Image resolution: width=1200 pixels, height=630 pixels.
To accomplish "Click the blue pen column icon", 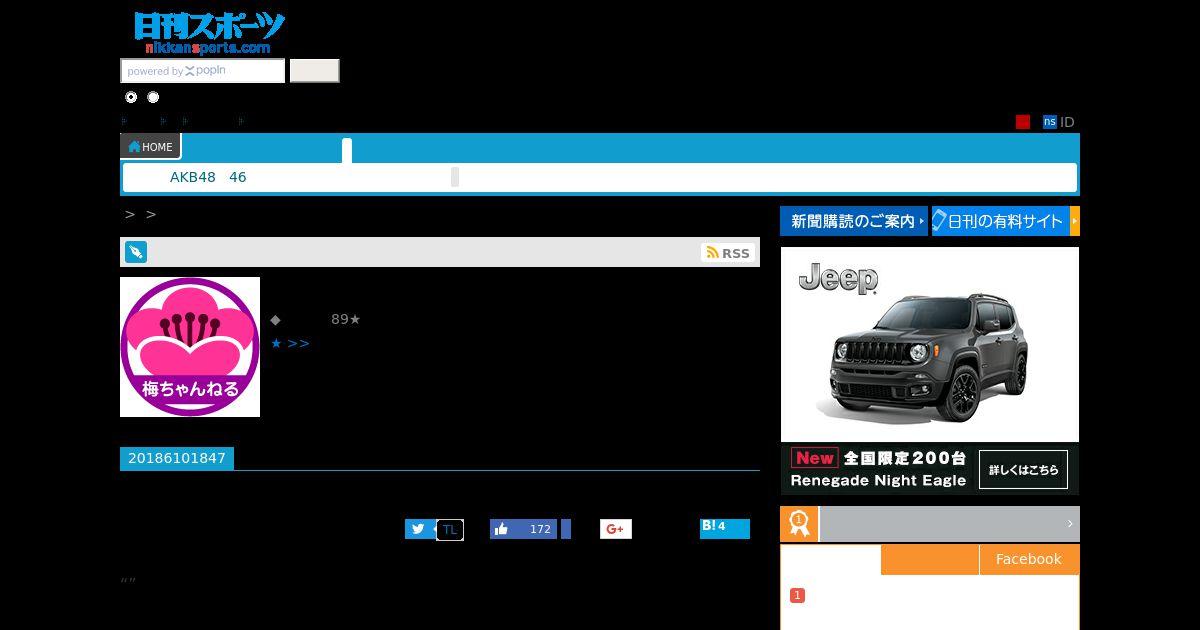I will coord(136,252).
